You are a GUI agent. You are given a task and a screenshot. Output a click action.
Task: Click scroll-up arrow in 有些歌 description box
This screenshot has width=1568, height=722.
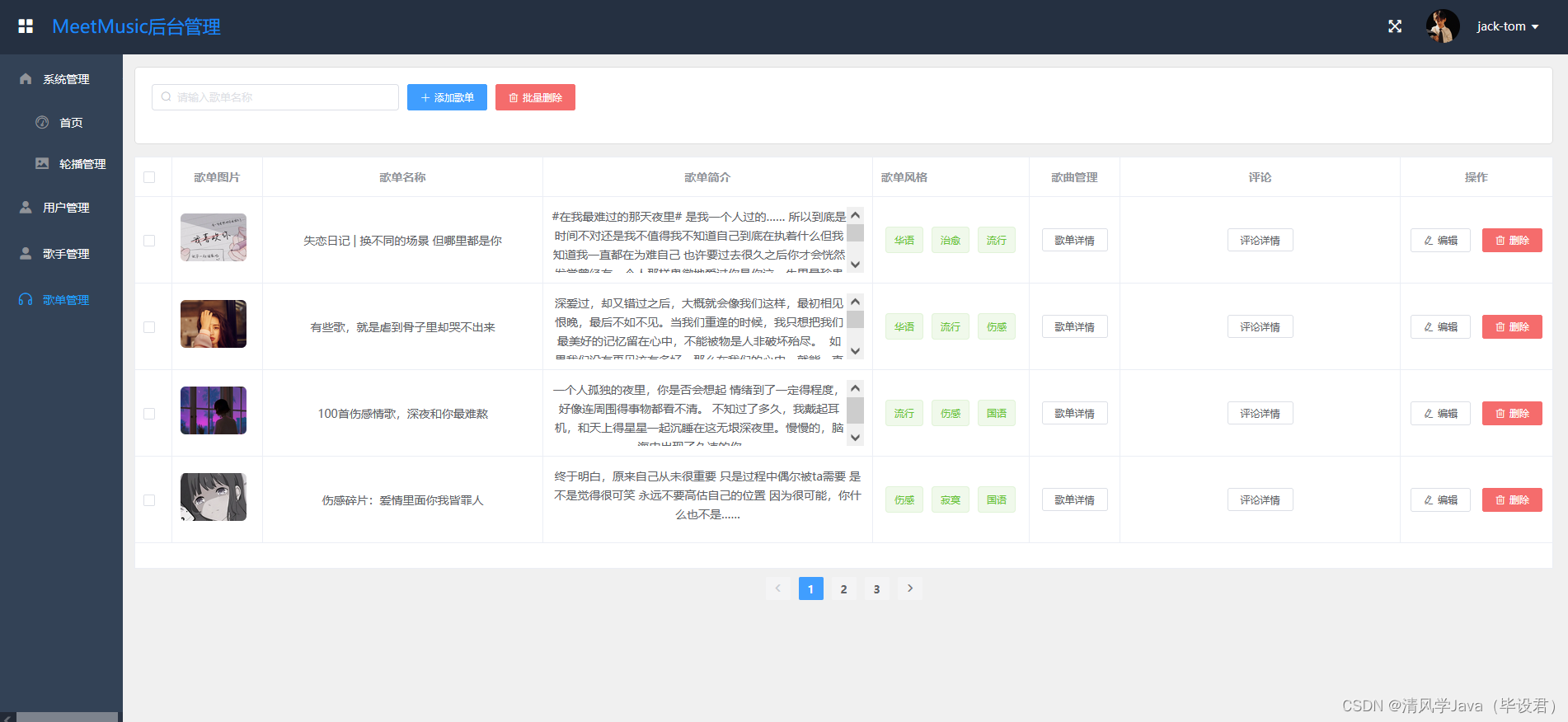856,302
